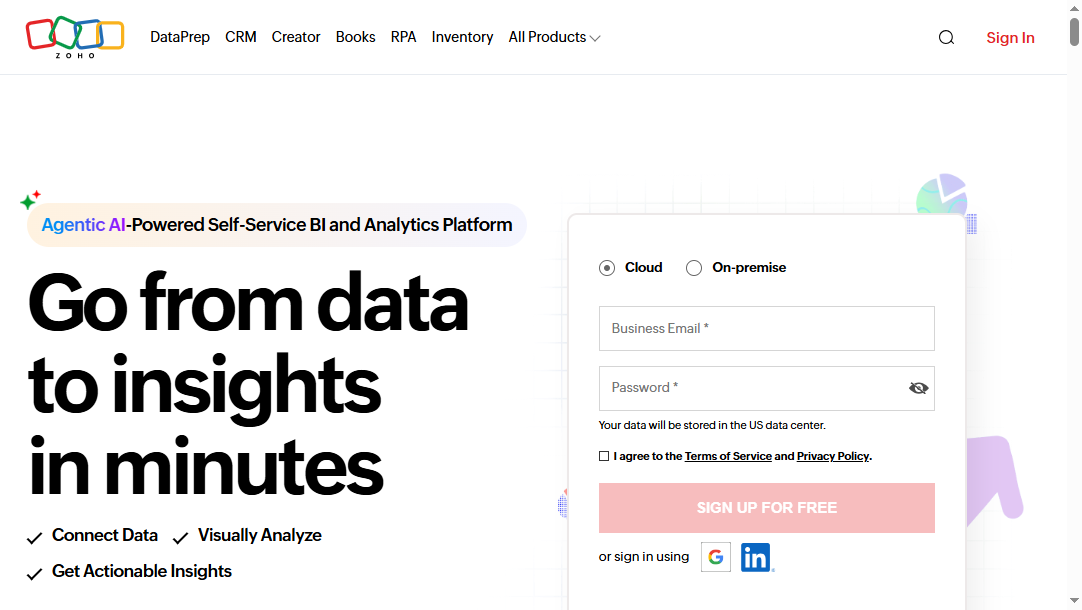The image size is (1082, 610).
Task: Click the Agentic AI-Powered banner text
Action: (277, 225)
